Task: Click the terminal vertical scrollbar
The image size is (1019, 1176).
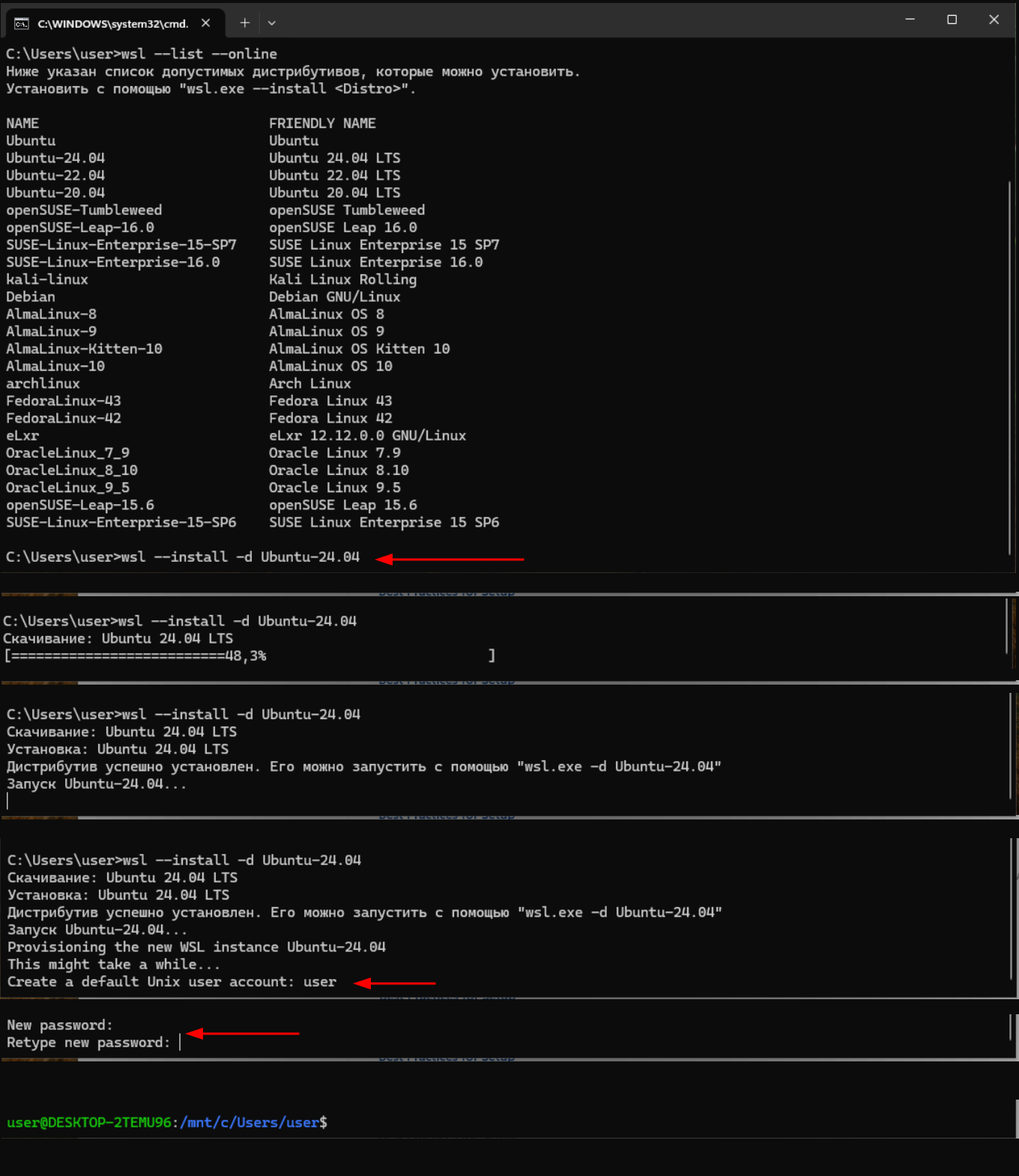Action: [1009, 368]
